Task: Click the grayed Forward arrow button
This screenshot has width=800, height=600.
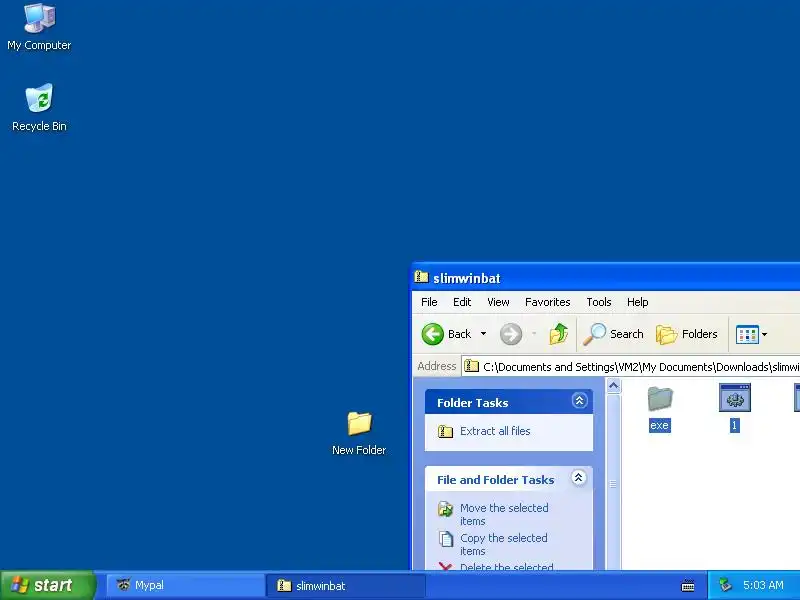Action: click(511, 334)
